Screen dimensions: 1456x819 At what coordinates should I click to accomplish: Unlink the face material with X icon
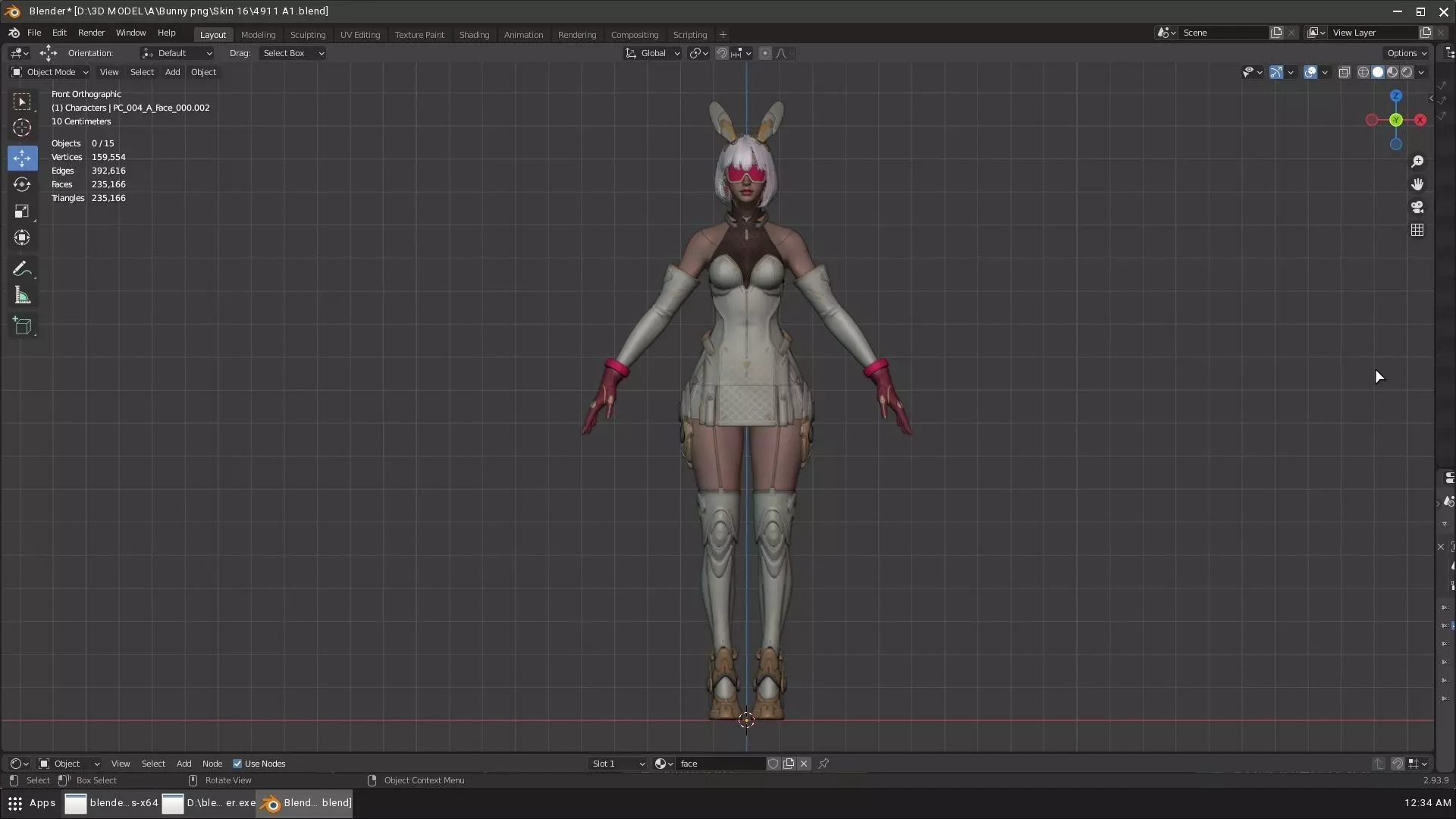(804, 764)
